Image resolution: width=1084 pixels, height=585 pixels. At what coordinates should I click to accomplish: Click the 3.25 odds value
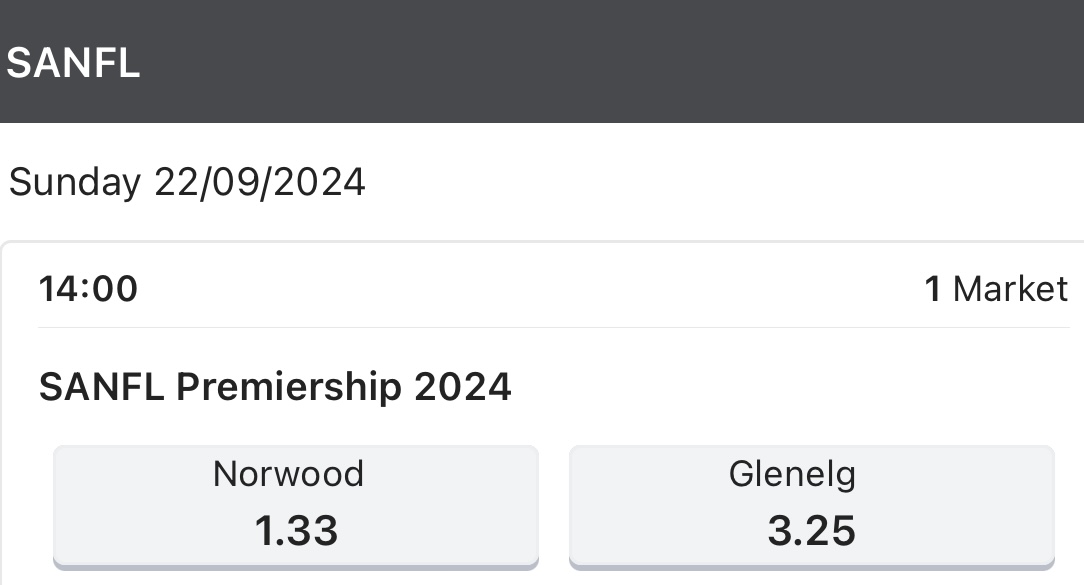(x=811, y=531)
